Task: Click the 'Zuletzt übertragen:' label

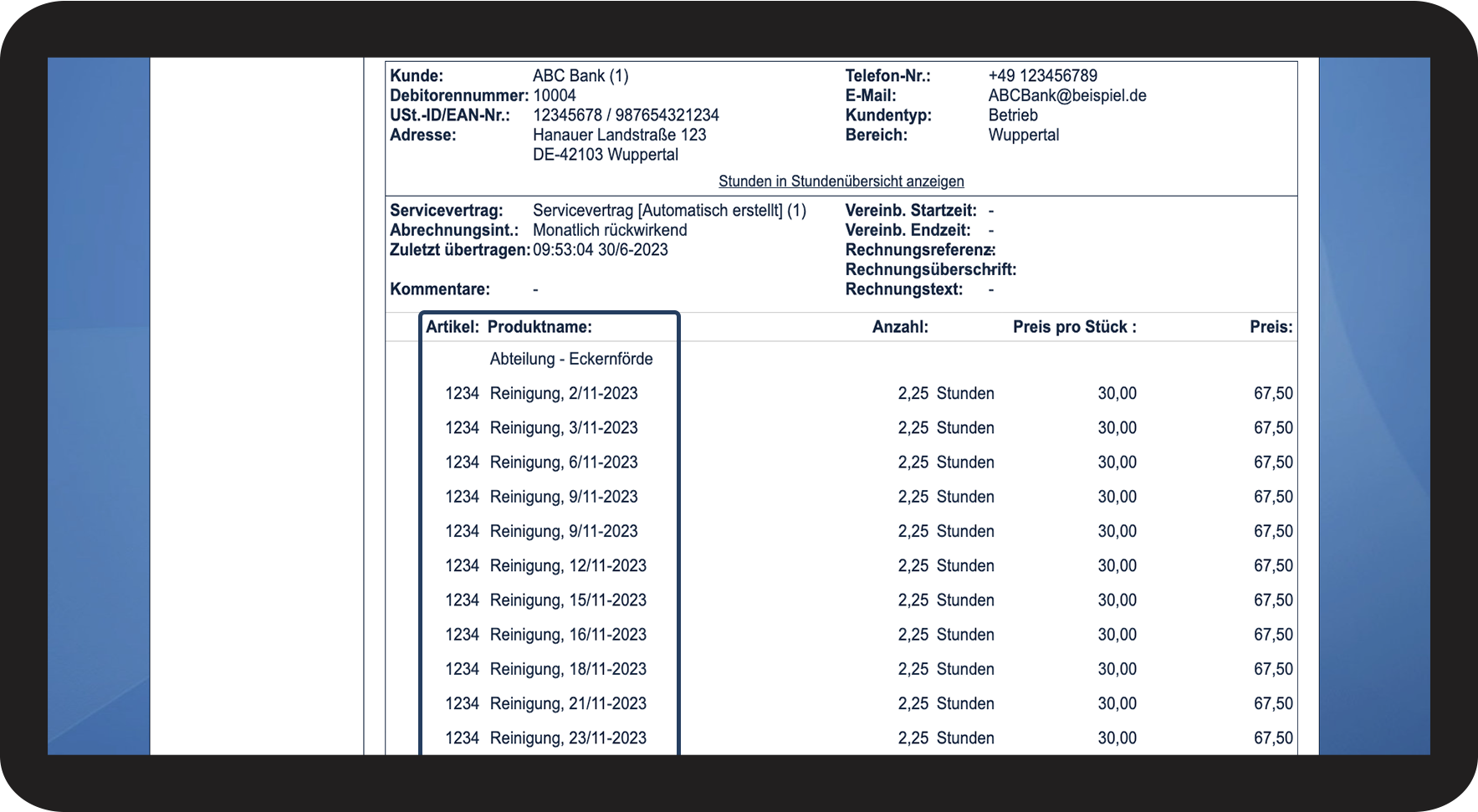Action: [460, 250]
